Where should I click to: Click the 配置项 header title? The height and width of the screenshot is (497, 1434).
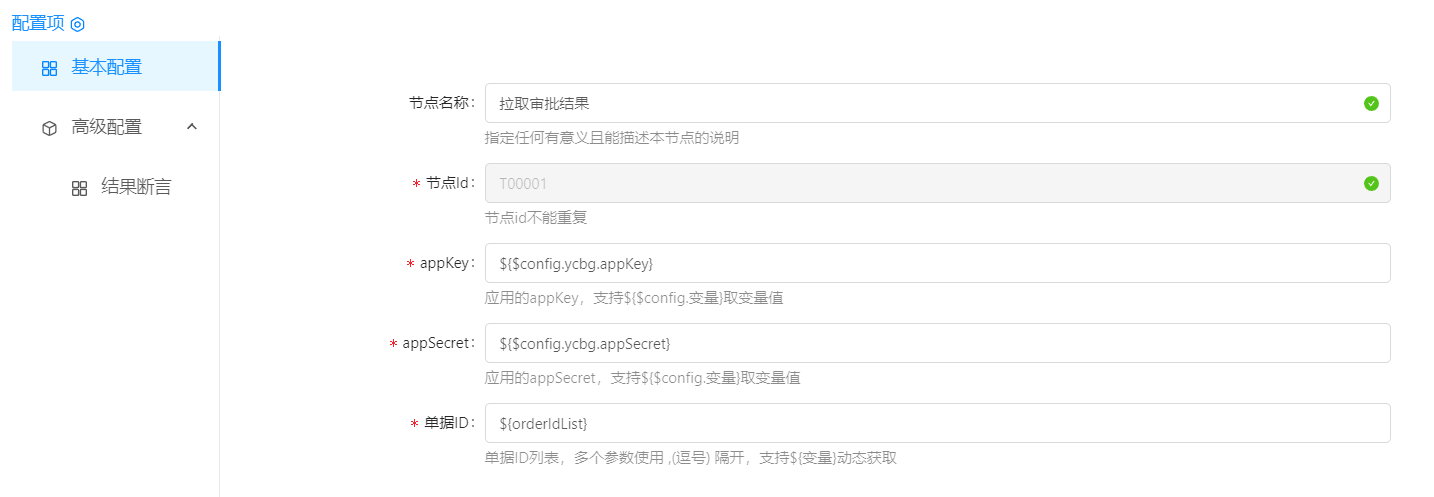38,24
